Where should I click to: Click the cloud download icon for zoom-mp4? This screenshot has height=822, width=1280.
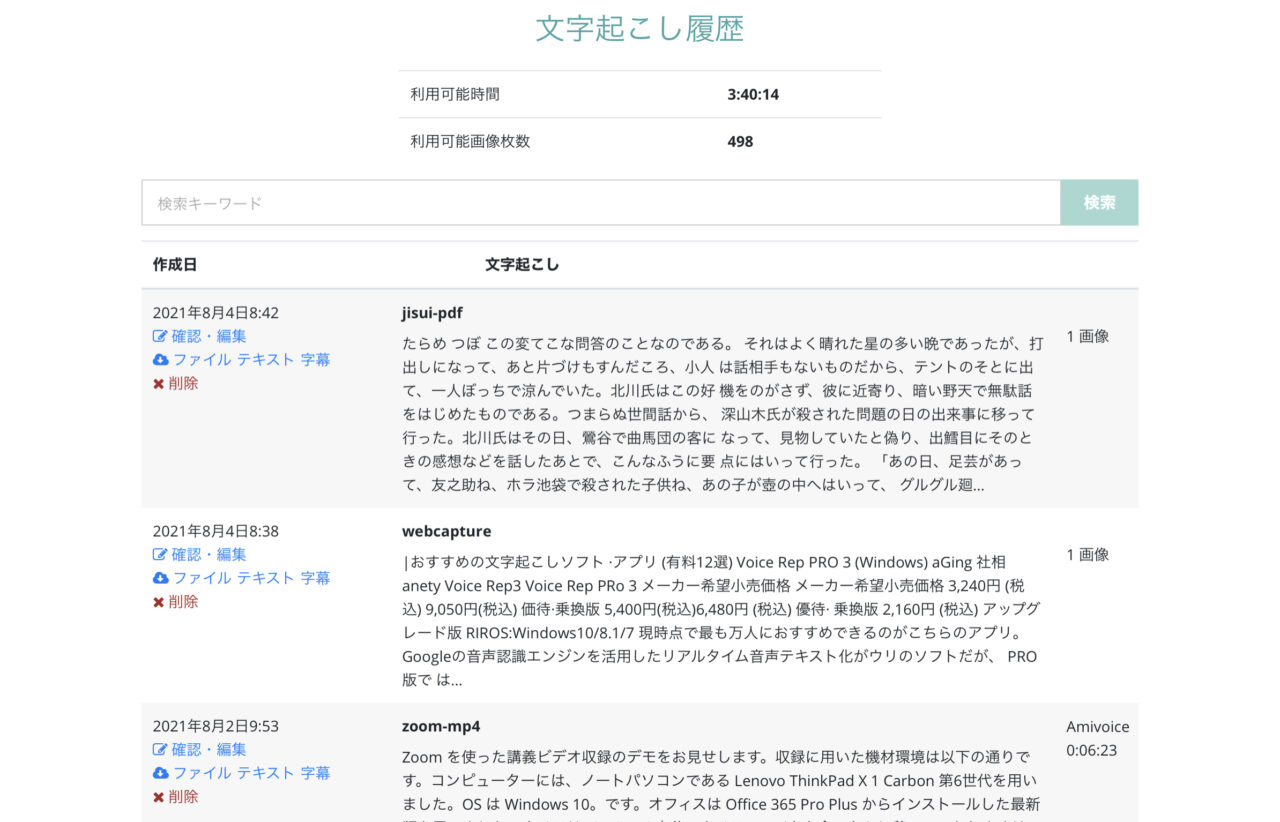coord(162,772)
